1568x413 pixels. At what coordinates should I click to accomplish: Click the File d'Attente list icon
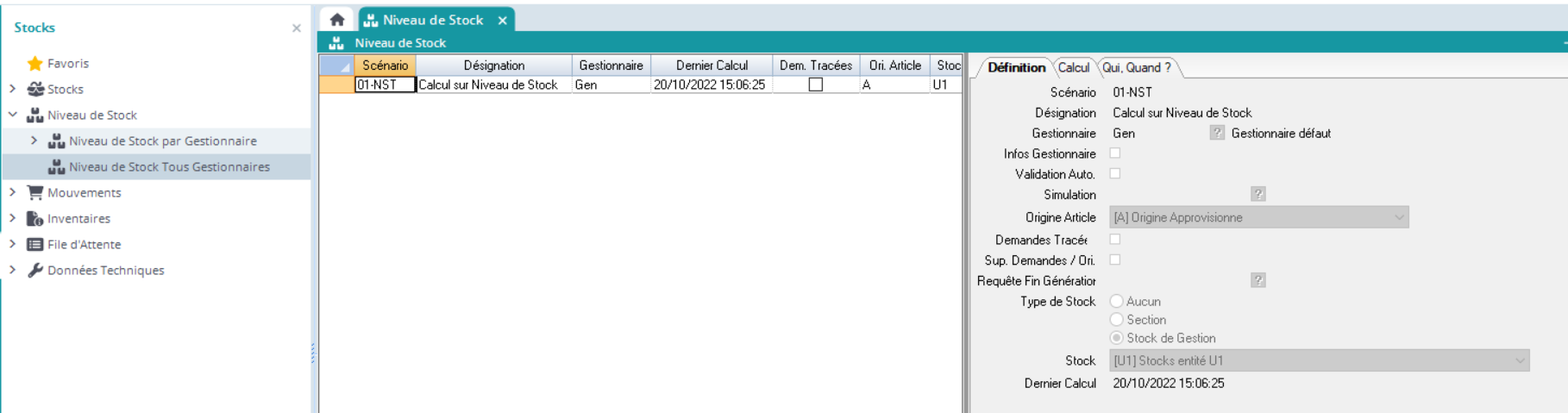click(x=35, y=244)
